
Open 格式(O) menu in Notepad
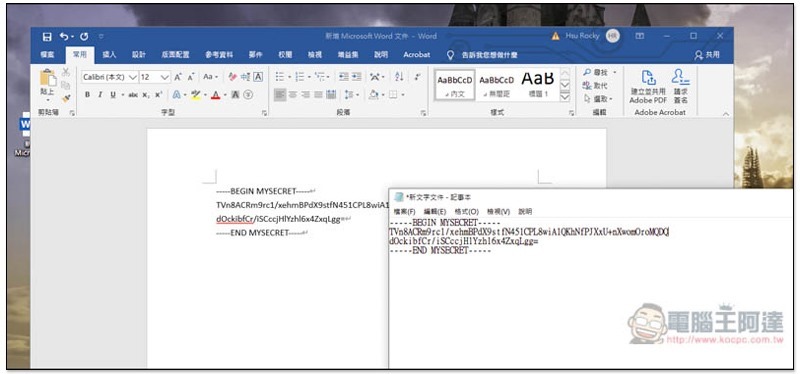(x=466, y=211)
